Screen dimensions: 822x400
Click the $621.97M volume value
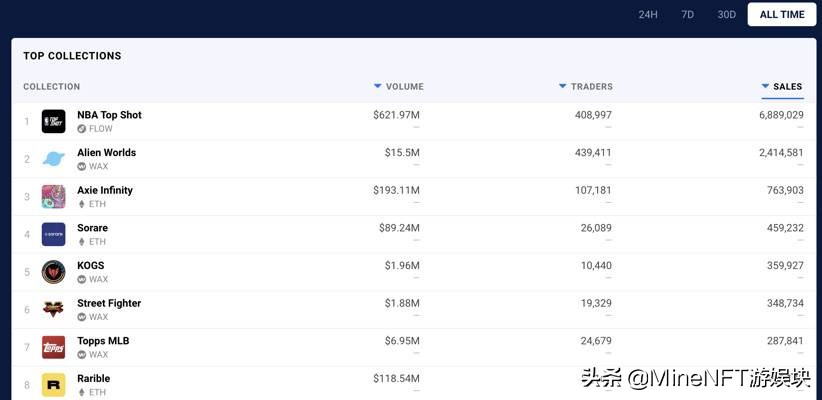(396, 115)
